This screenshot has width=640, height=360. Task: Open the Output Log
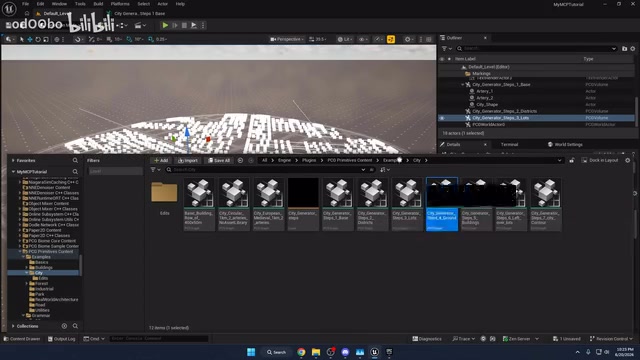(62, 339)
